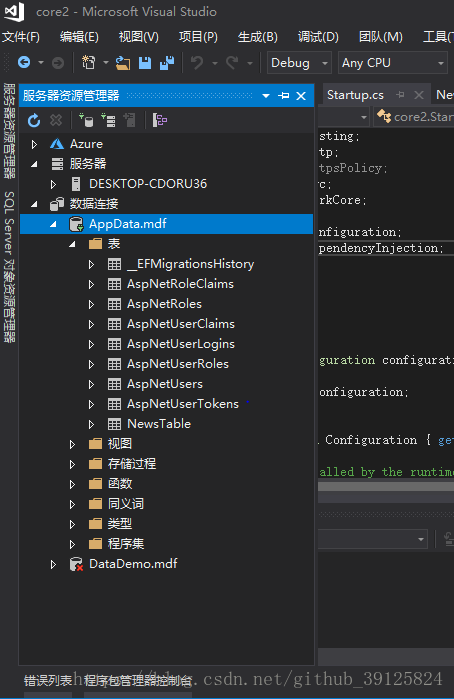Click the AspNetUsers table grid icon
454x699 pixels.
point(114,384)
